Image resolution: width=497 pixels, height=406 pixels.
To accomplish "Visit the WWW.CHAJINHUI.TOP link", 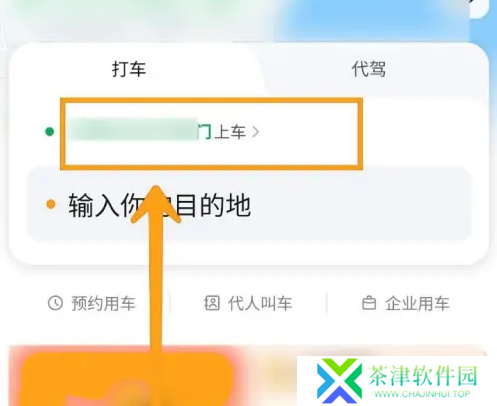I will point(422,394).
